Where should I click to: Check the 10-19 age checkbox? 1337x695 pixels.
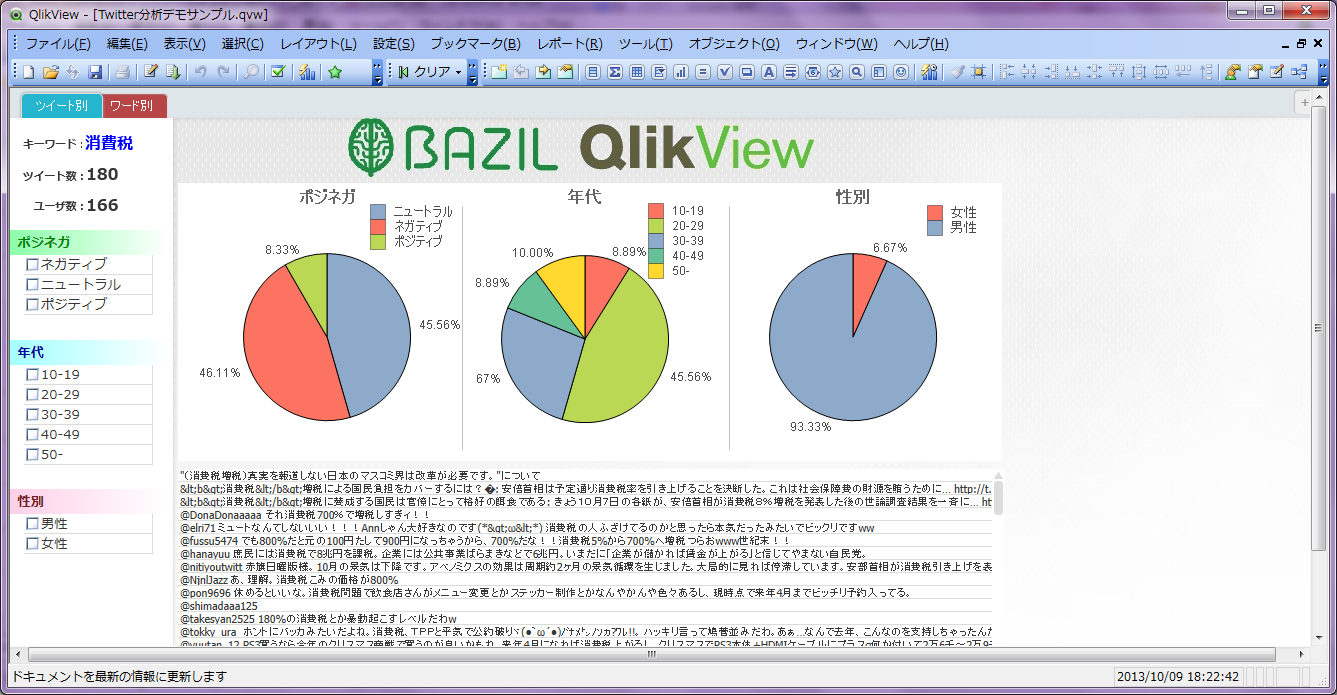pyautogui.click(x=32, y=375)
